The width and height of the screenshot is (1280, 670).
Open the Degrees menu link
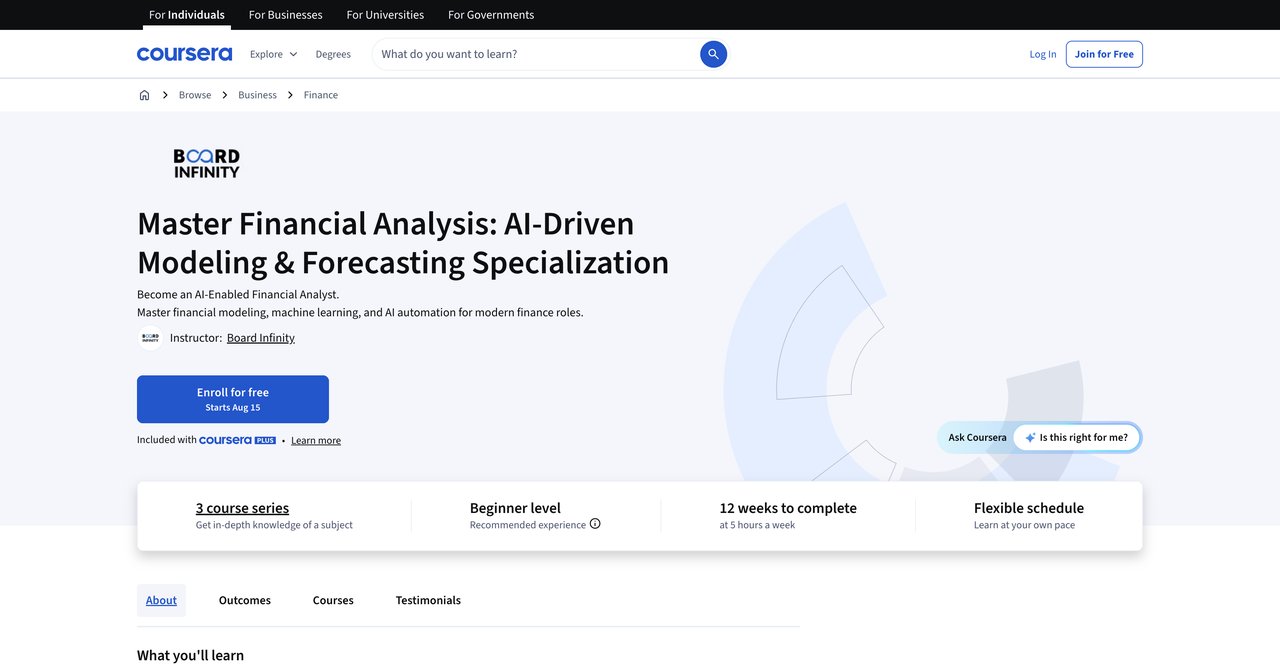(x=333, y=54)
